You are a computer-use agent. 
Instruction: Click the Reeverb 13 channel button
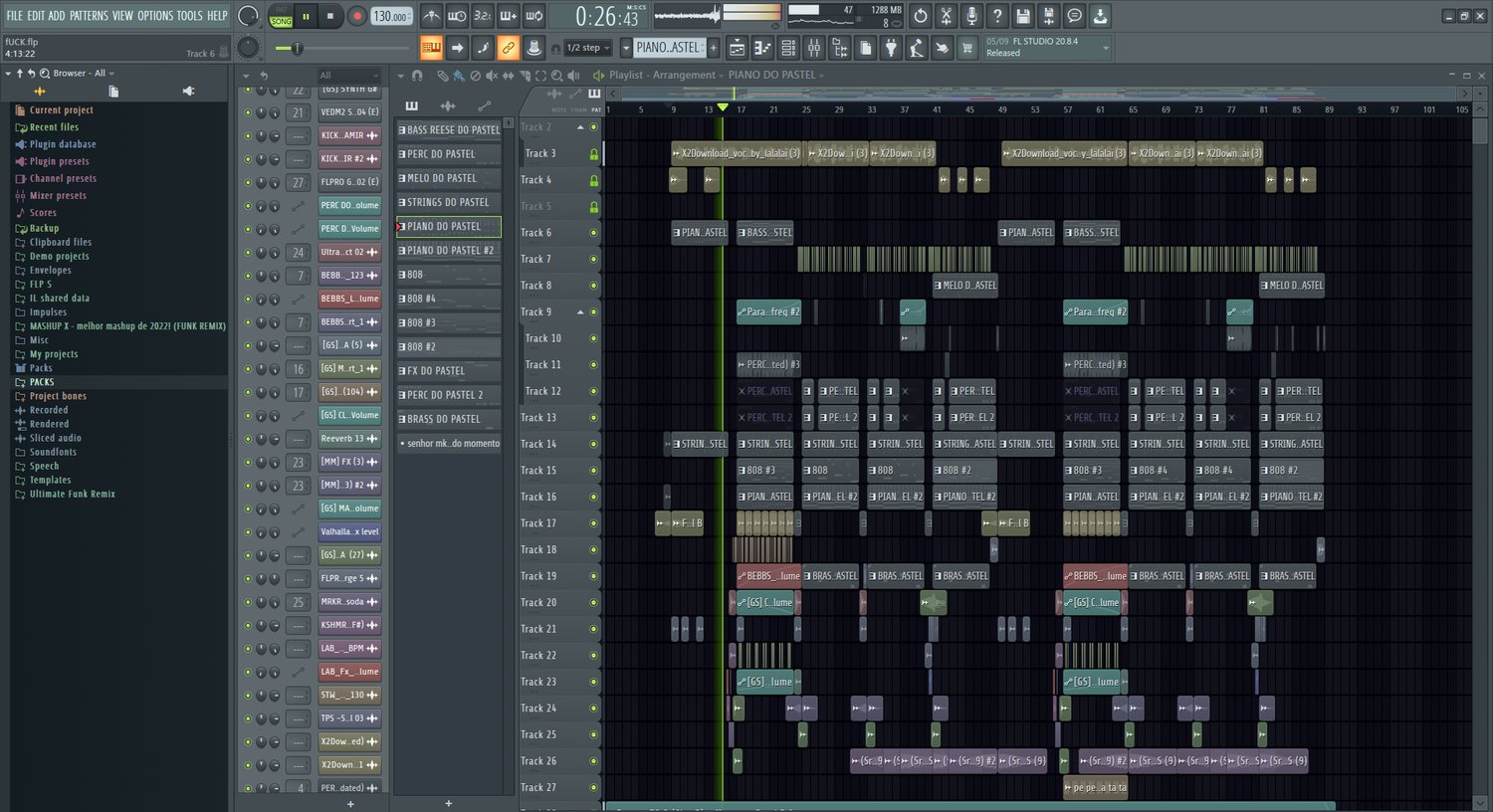click(349, 439)
